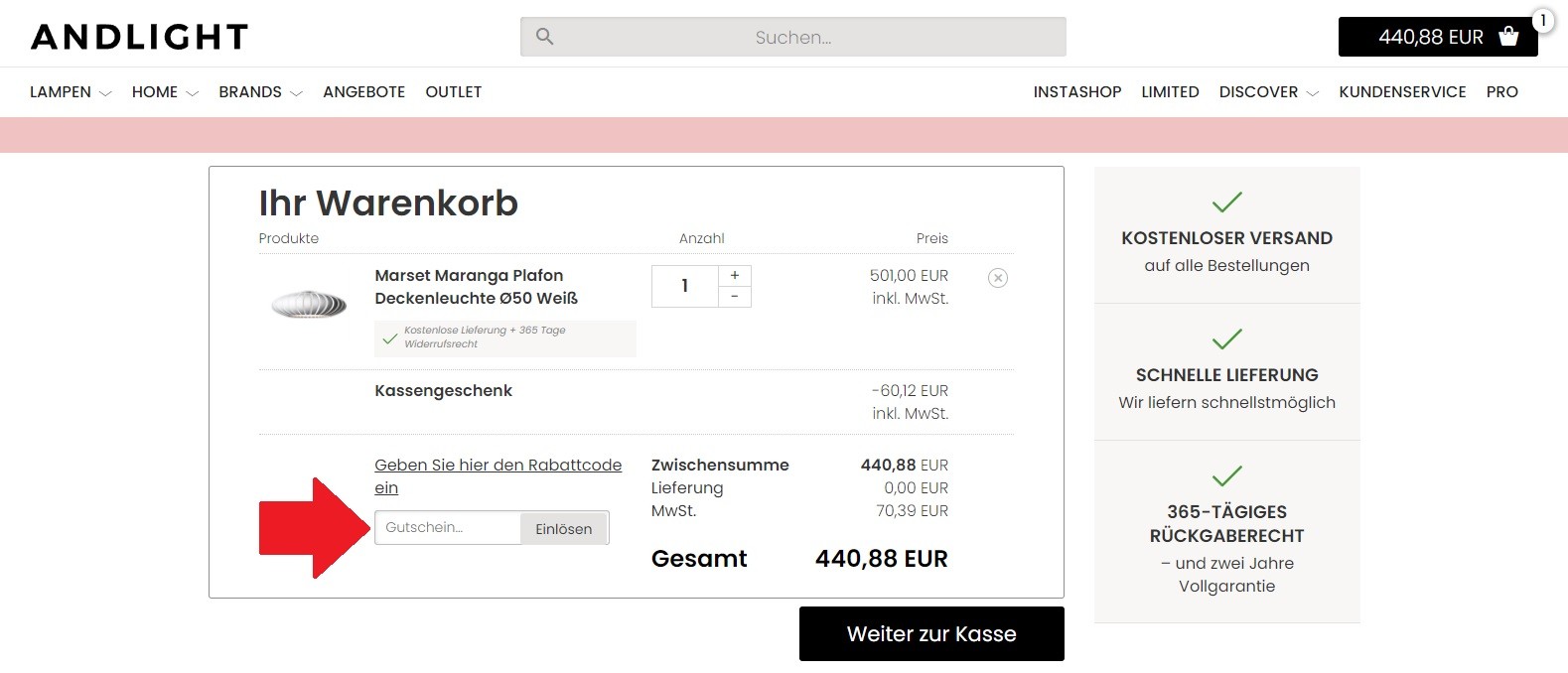Click the Kassengeschenk row label

tap(444, 391)
